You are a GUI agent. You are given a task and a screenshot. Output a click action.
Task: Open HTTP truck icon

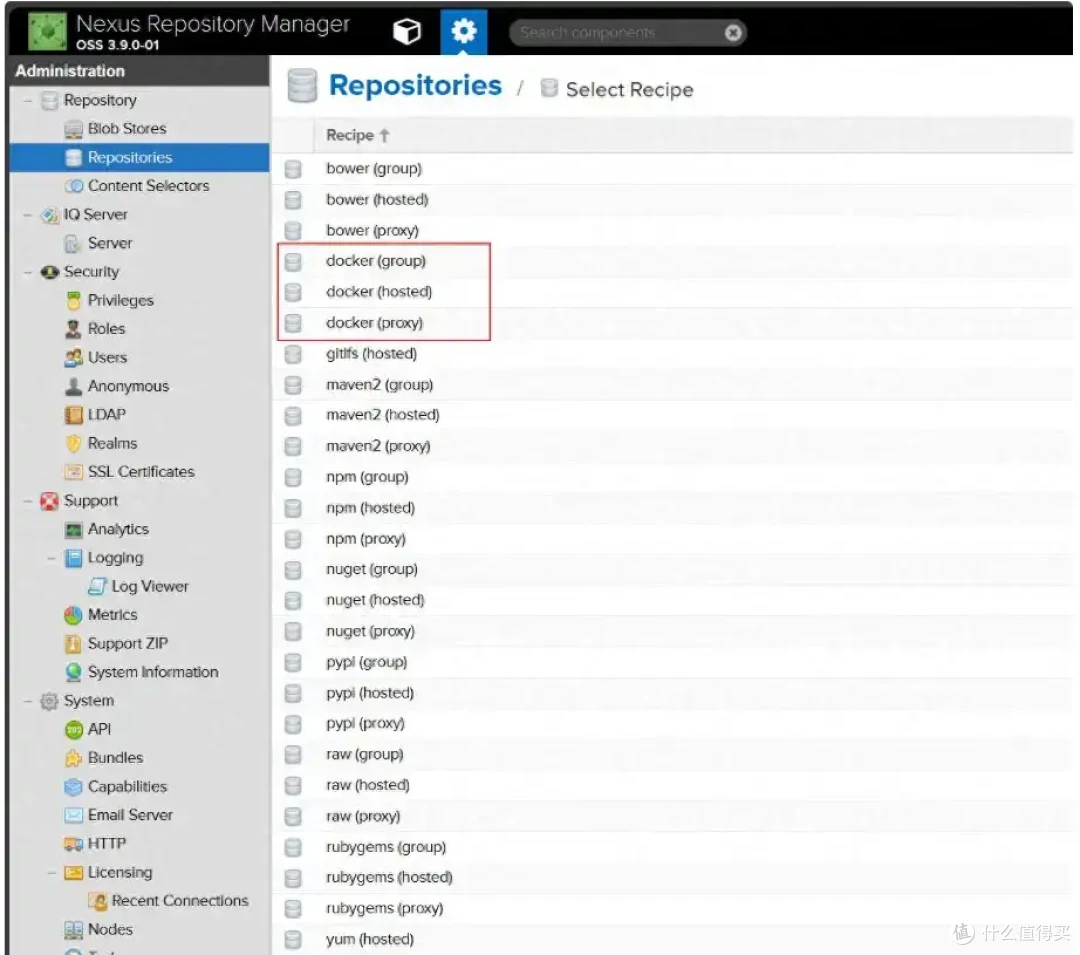pyautogui.click(x=73, y=844)
